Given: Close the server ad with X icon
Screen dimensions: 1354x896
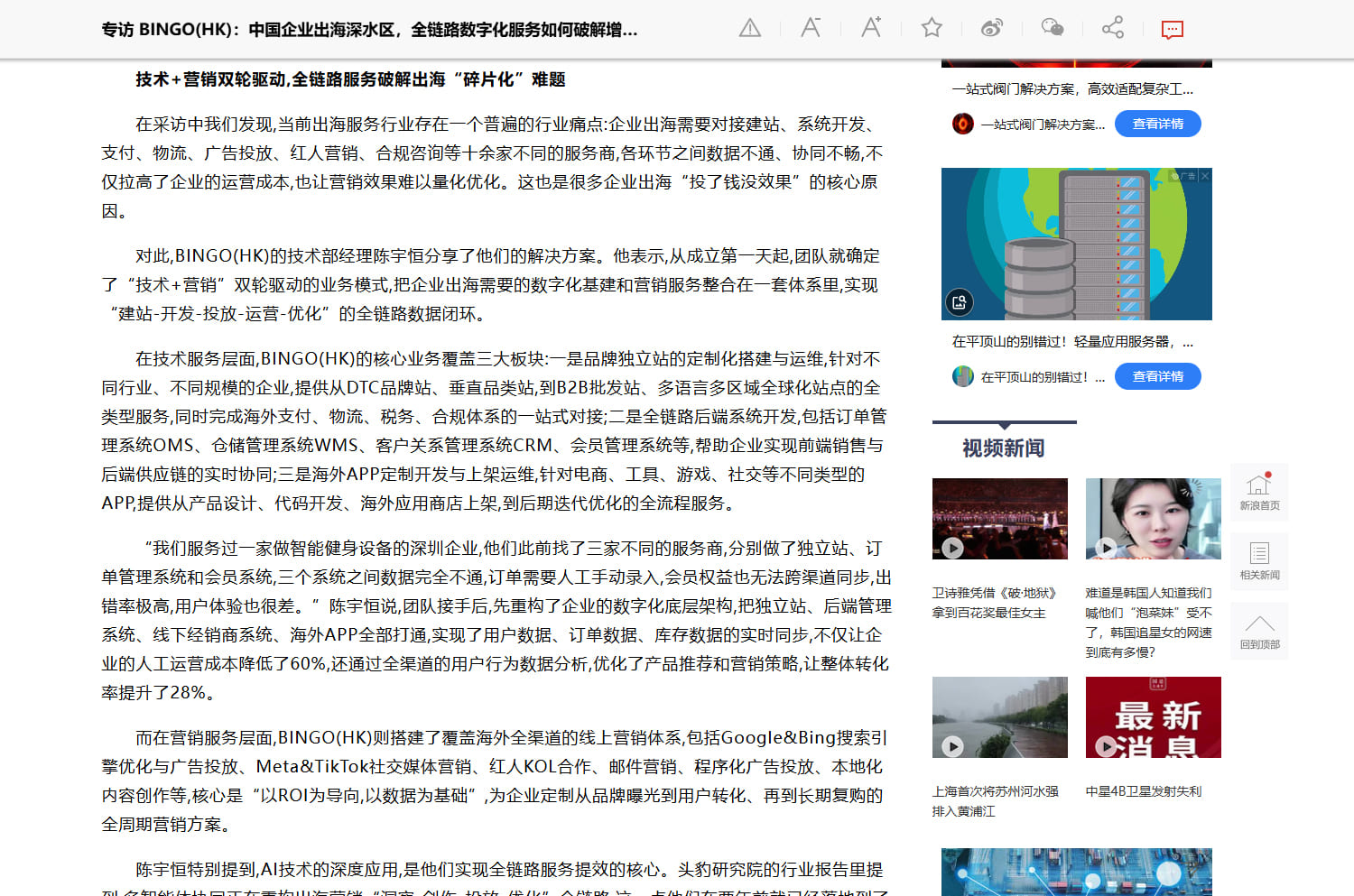Looking at the screenshot, I should click(x=1204, y=176).
